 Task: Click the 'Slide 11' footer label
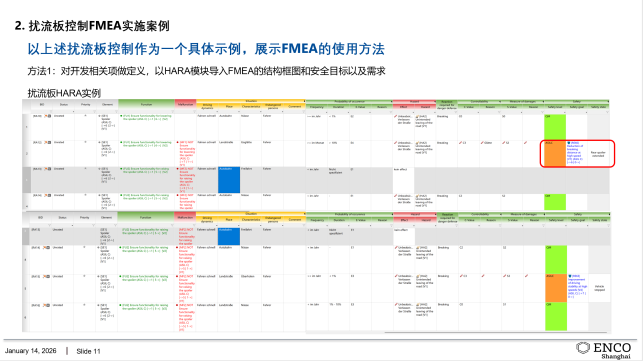tap(88, 351)
